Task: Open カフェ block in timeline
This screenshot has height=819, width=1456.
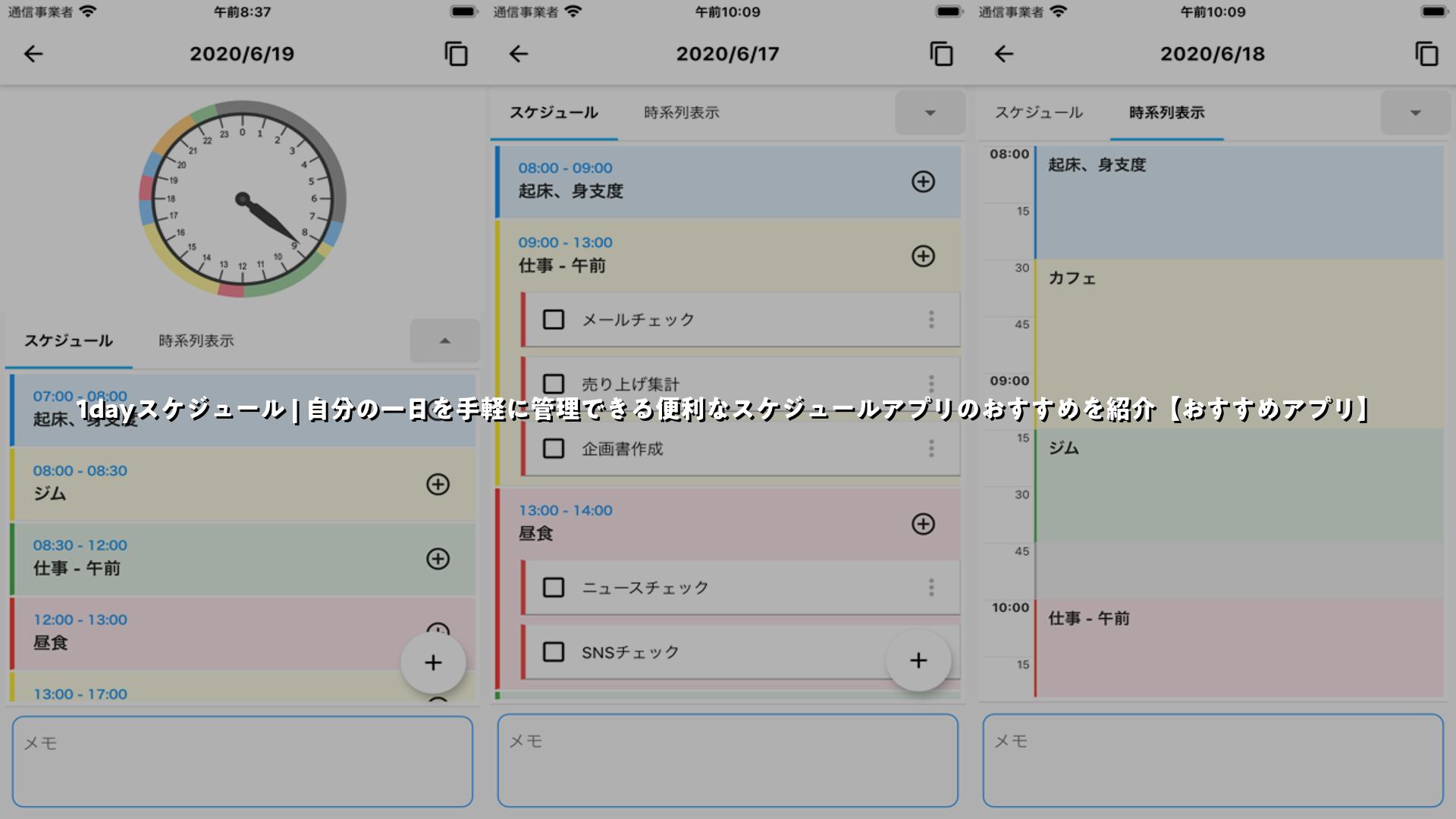Action: [1239, 344]
